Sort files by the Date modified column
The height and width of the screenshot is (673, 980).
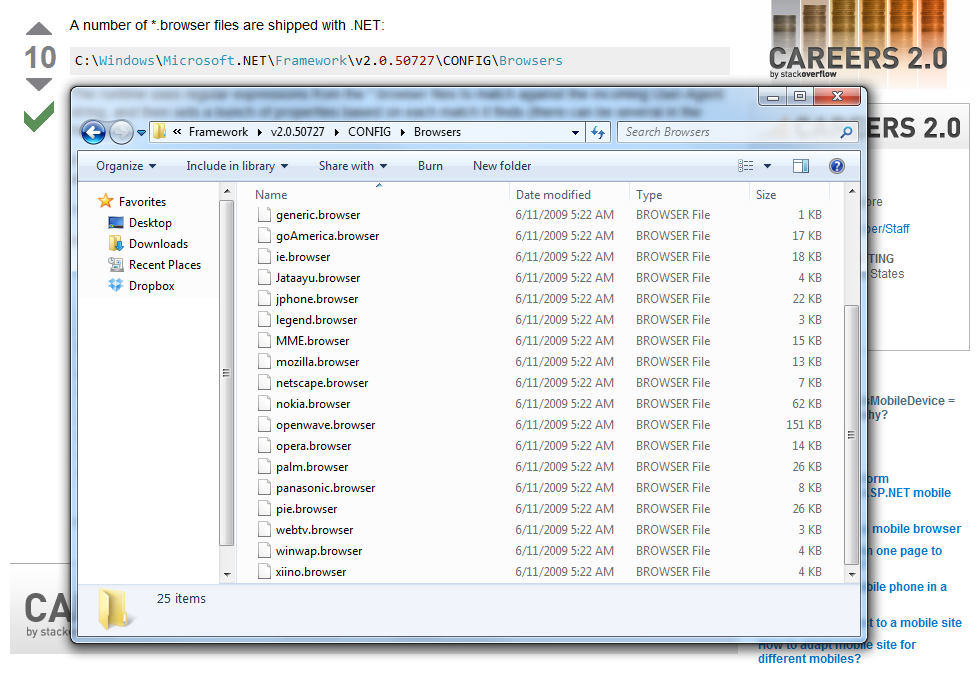[x=553, y=195]
